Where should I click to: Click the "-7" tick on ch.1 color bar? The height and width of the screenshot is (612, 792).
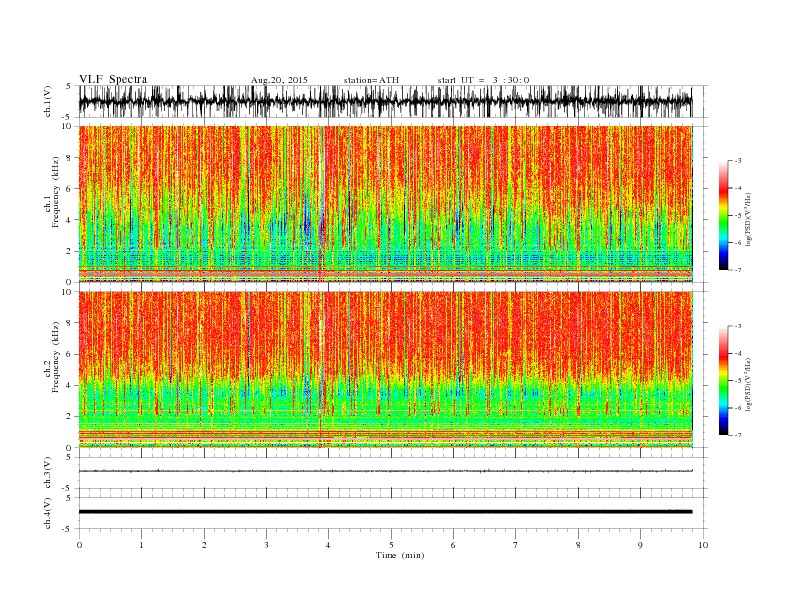click(x=738, y=270)
